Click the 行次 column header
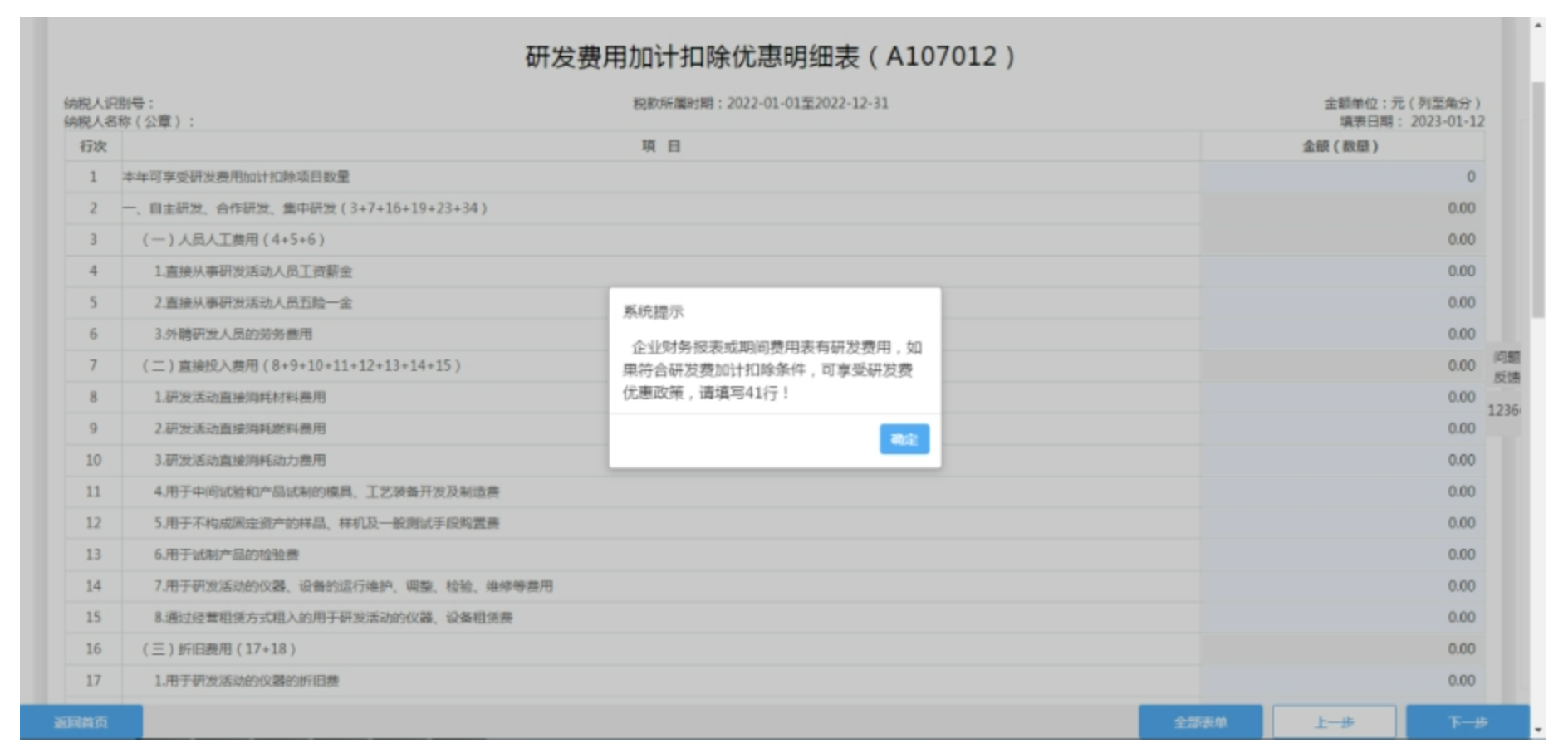This screenshot has height=753, width=1568. (93, 146)
